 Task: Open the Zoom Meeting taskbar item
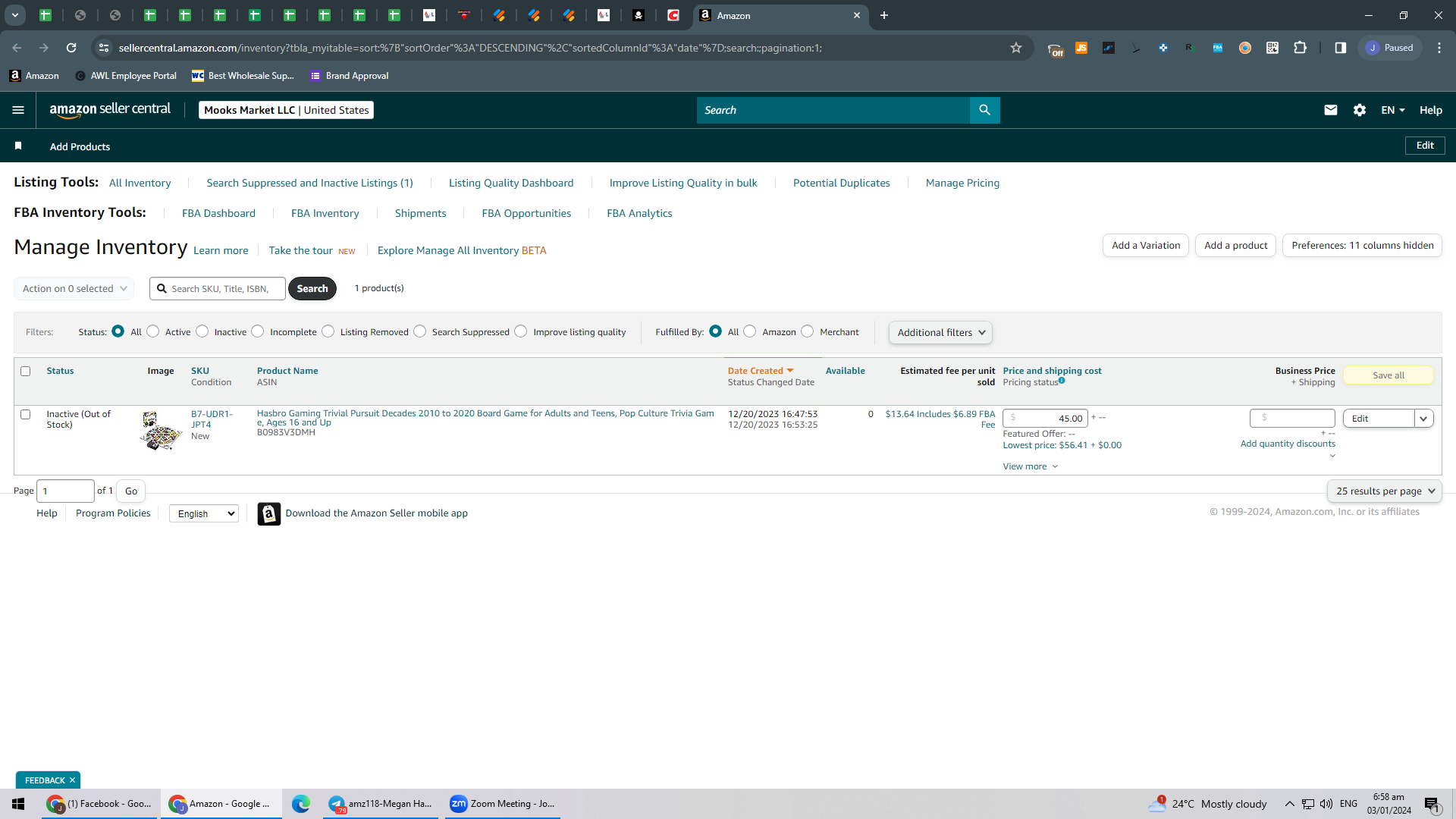[502, 804]
